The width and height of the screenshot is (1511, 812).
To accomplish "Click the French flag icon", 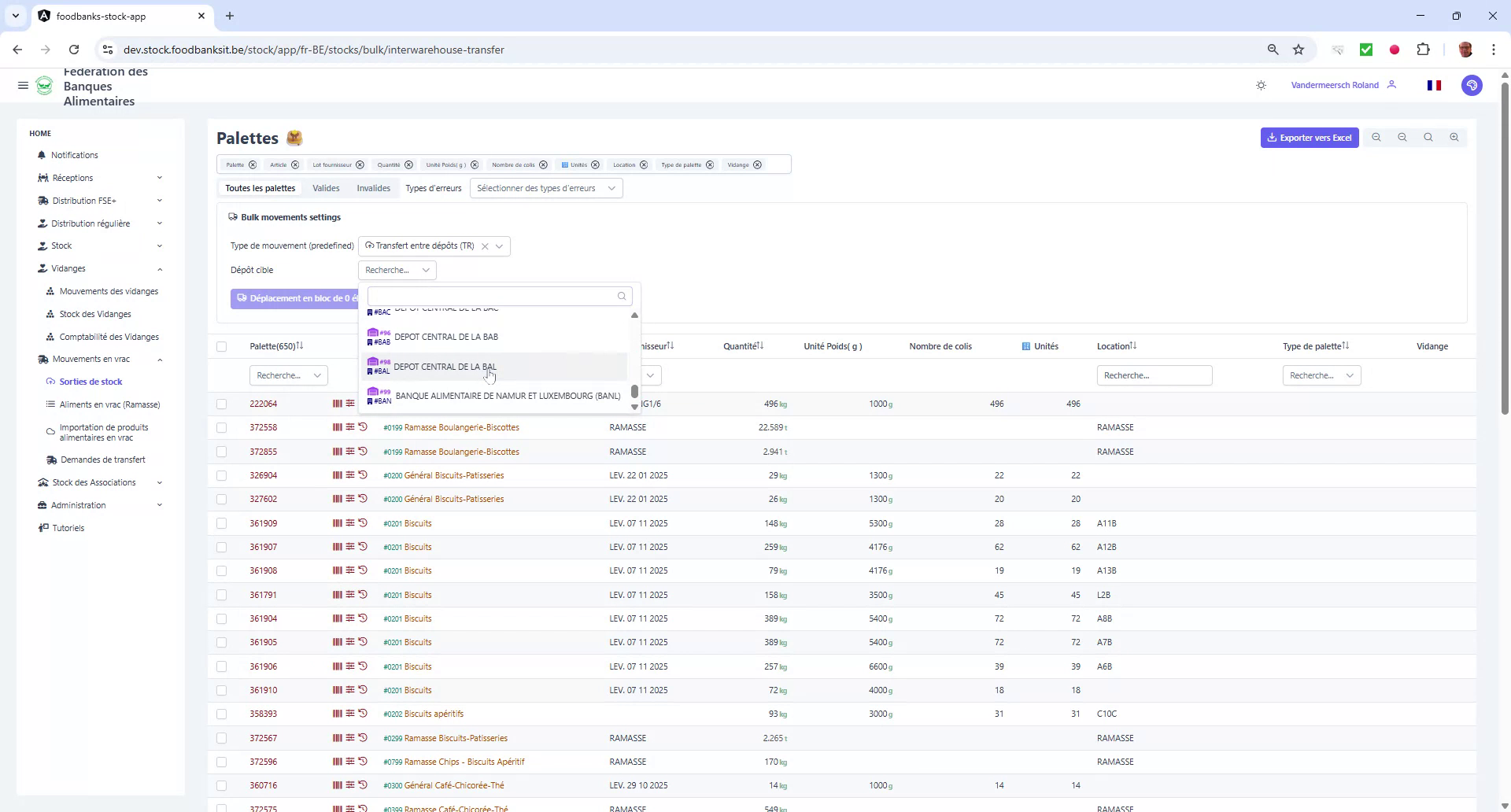I will 1434,85.
